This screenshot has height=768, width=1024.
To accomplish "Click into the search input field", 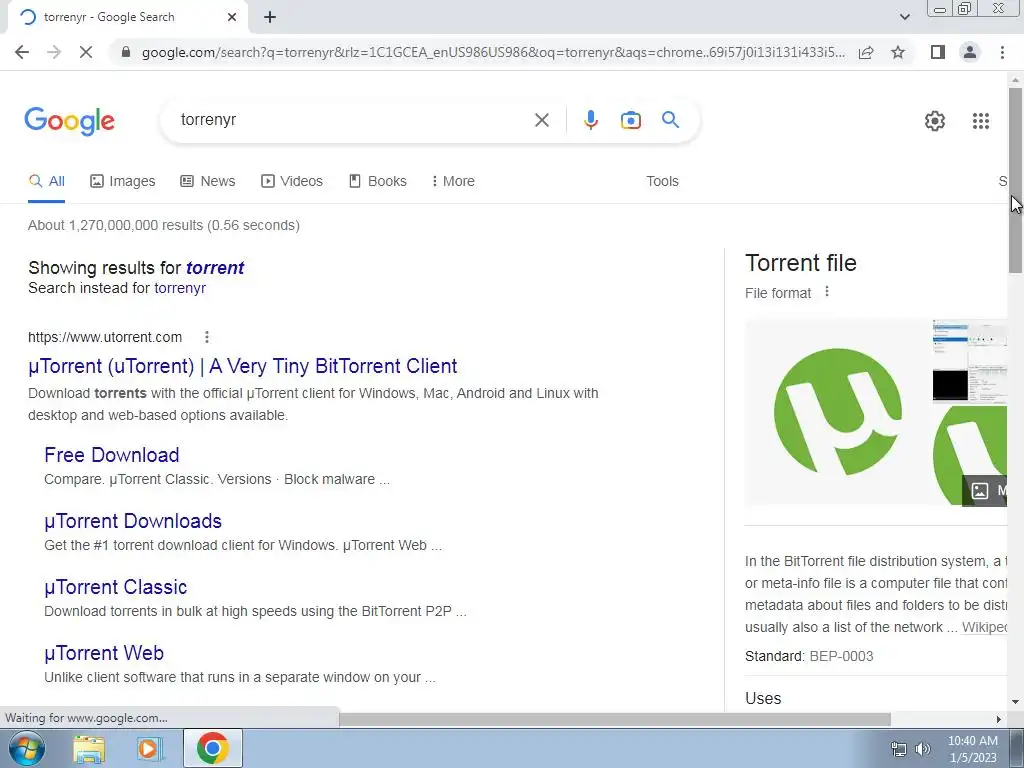I will (x=353, y=120).
